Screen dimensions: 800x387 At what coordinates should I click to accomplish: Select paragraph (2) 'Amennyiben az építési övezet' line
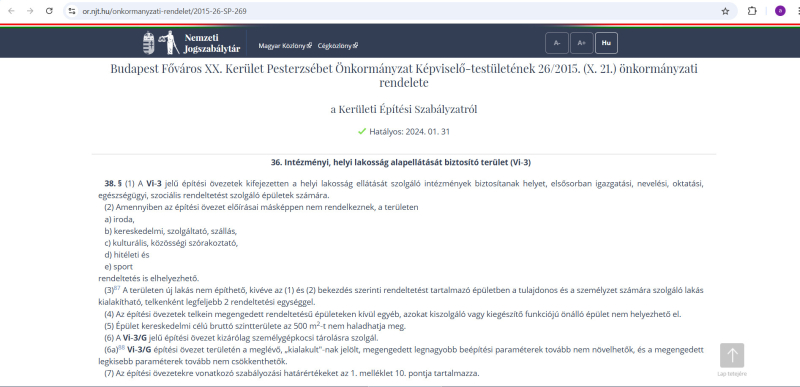[x=261, y=208]
